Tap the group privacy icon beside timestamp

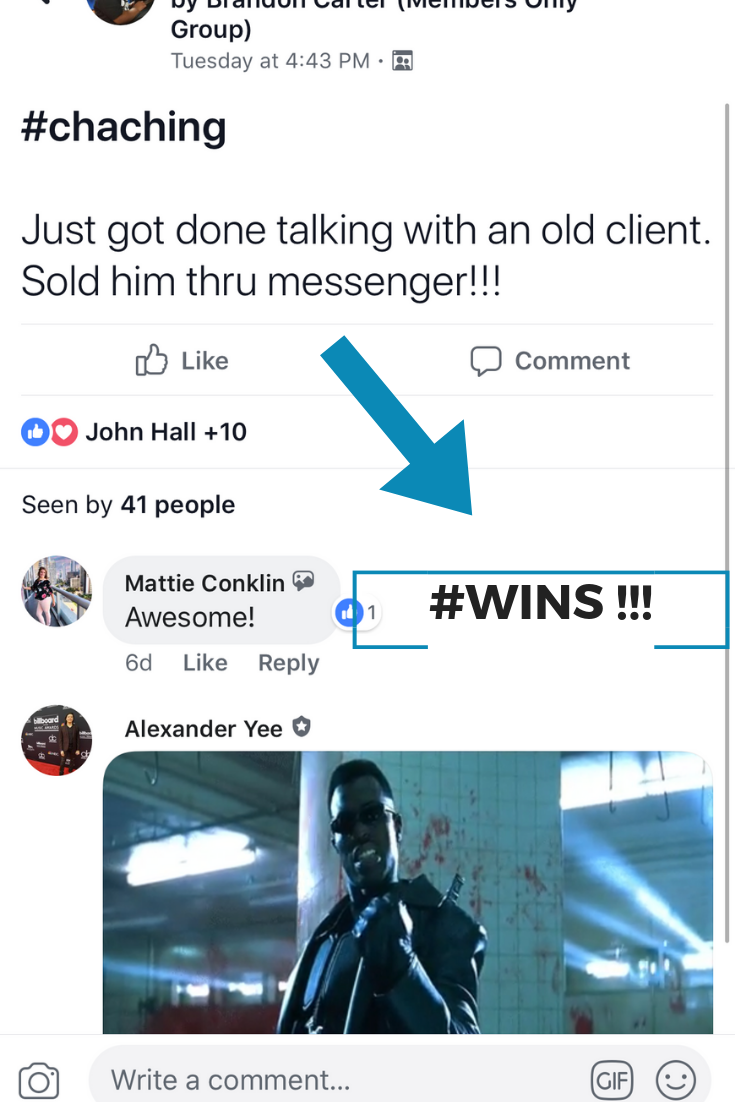(x=402, y=61)
